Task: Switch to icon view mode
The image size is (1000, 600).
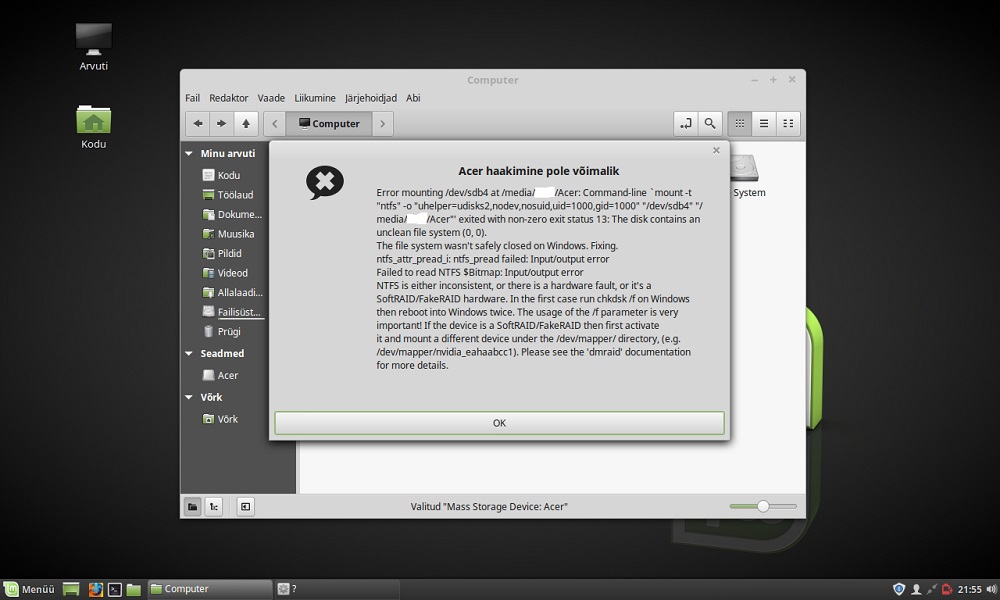Action: [740, 124]
